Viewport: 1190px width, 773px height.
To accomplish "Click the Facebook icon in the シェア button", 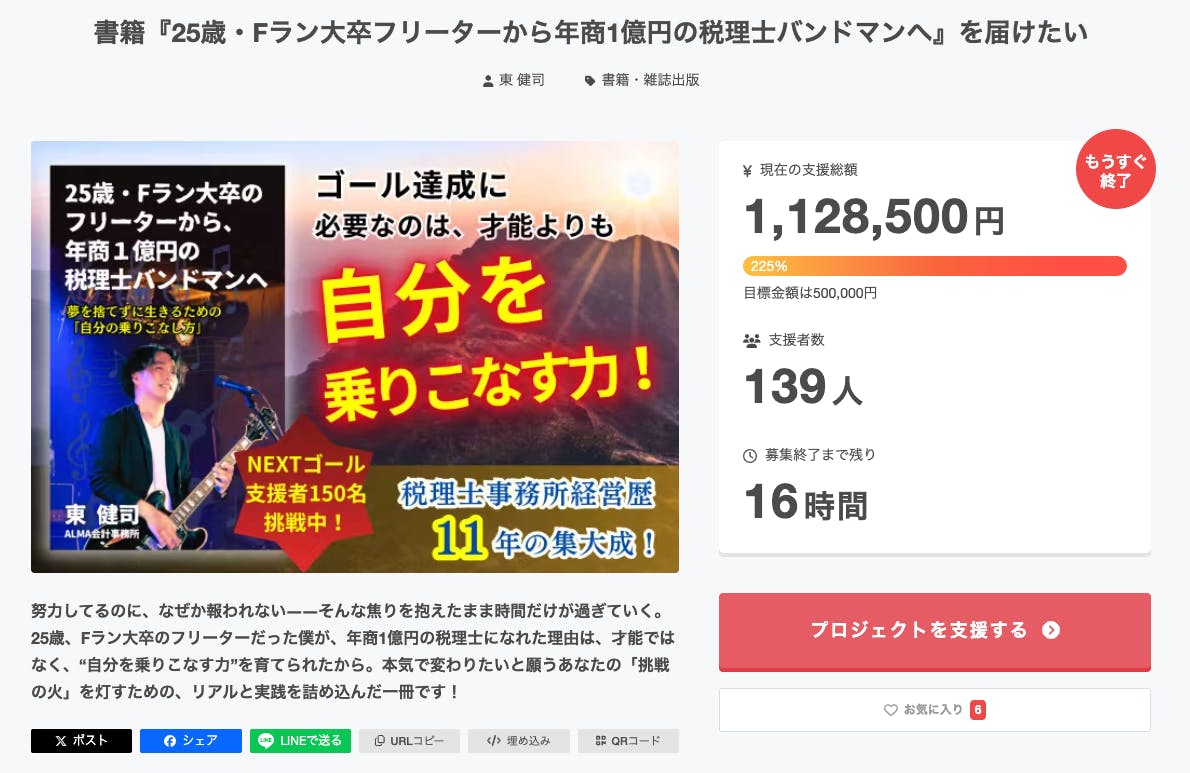I will (170, 741).
